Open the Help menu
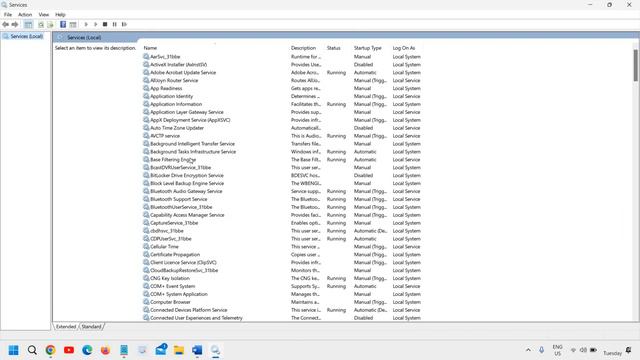 click(60, 15)
